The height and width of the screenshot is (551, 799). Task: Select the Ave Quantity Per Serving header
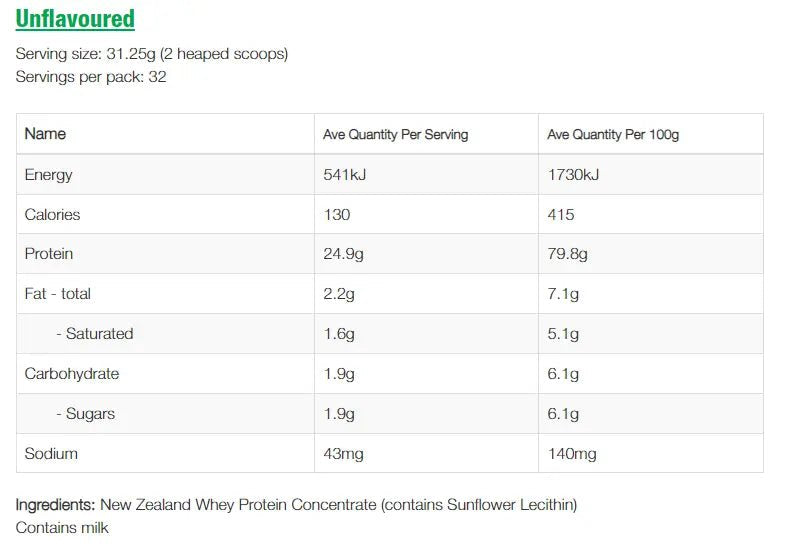395,134
